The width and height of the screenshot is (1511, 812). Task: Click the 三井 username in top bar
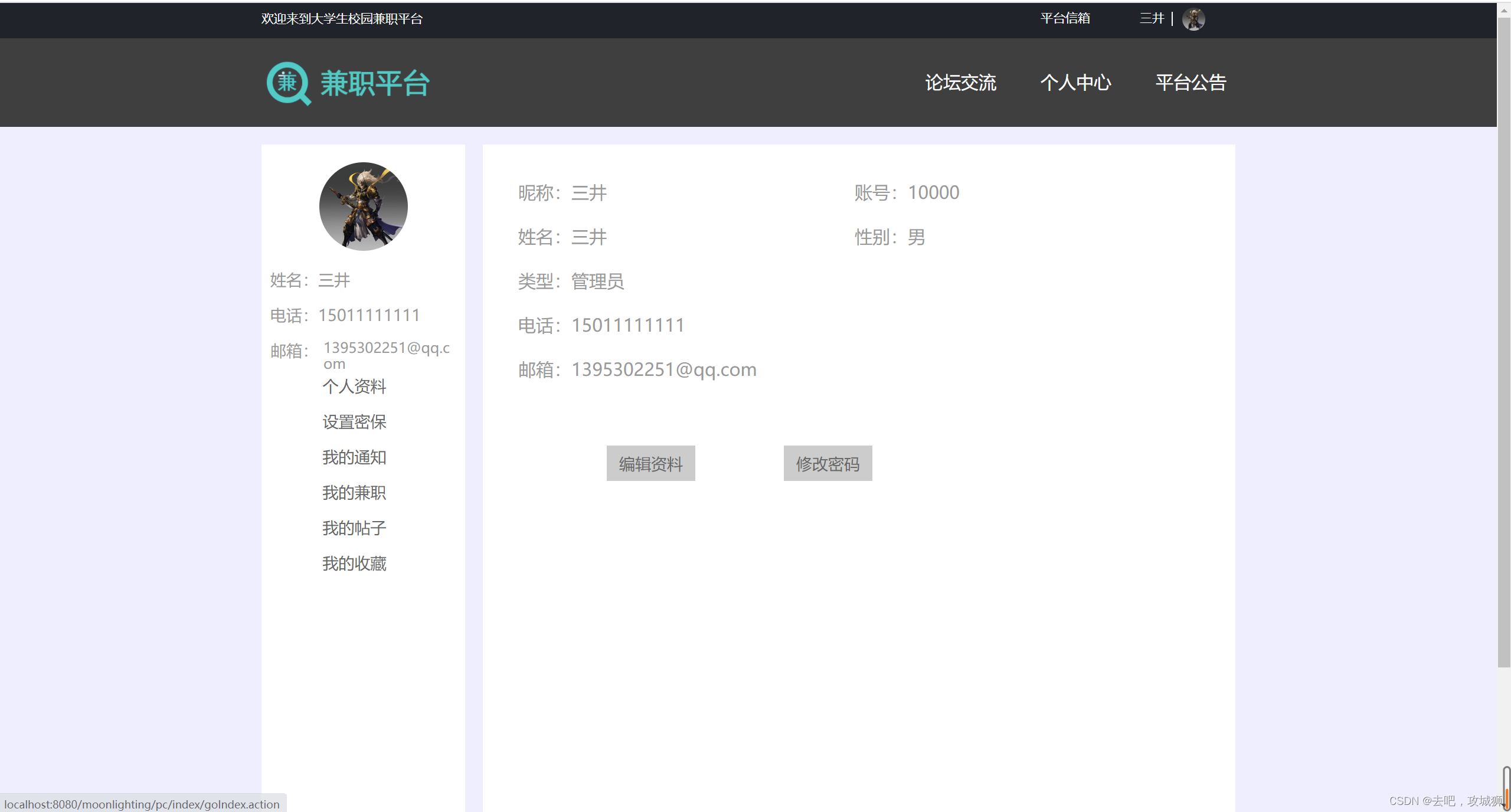coord(1151,18)
